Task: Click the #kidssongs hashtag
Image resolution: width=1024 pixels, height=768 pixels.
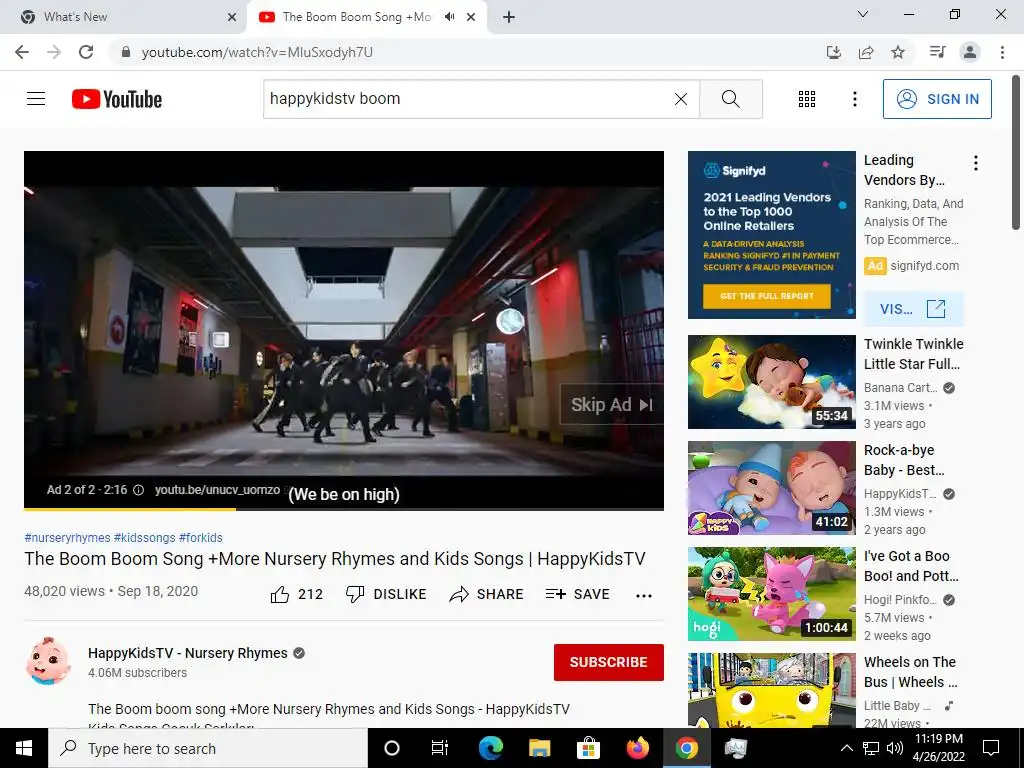Action: [x=144, y=537]
